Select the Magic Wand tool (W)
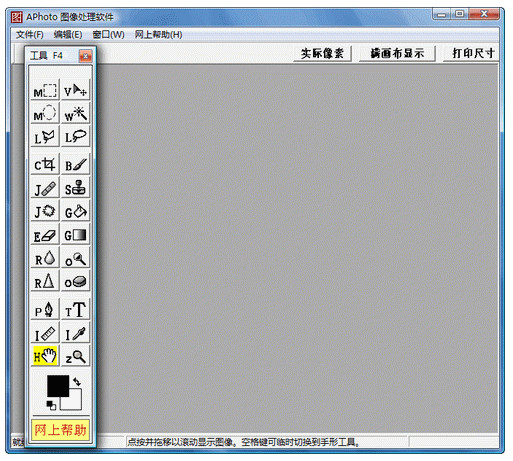513x461 pixels. point(75,113)
